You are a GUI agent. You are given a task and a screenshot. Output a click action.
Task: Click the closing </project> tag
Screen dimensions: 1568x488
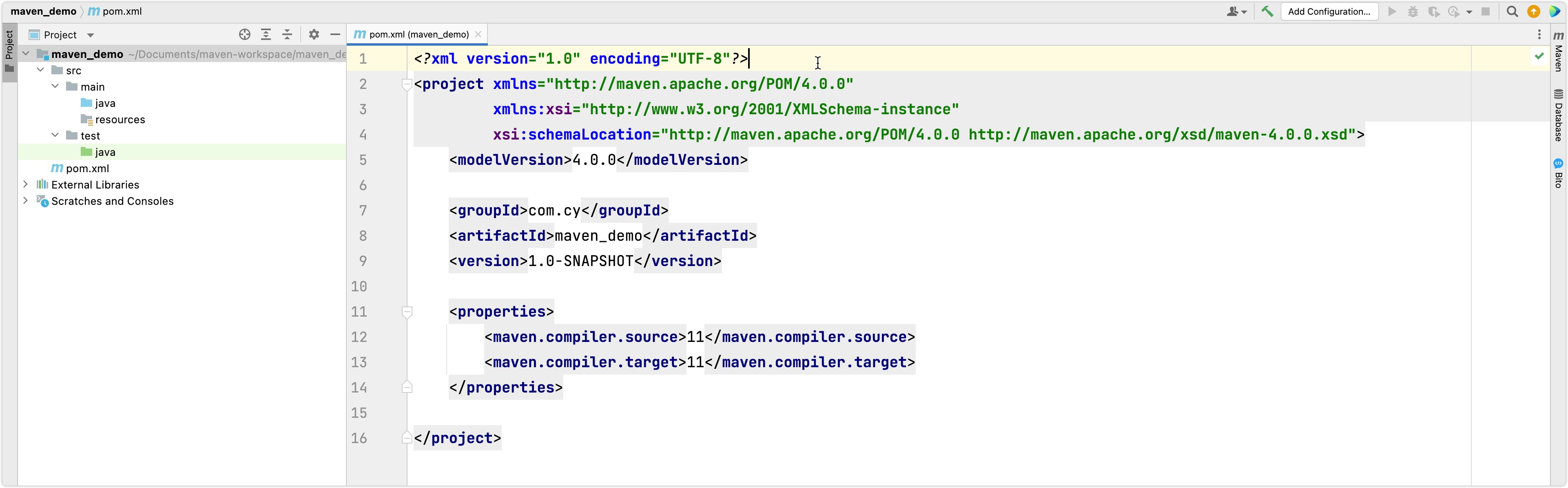point(457,438)
